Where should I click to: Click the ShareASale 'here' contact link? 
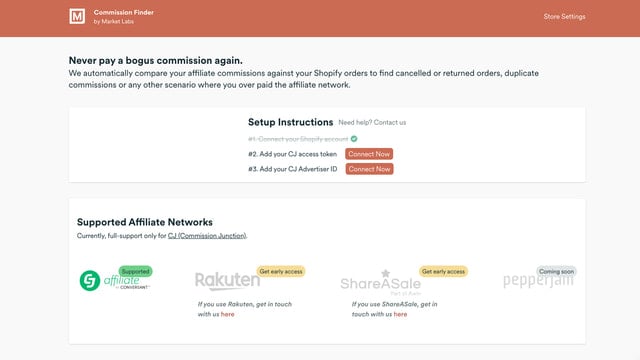coord(400,314)
